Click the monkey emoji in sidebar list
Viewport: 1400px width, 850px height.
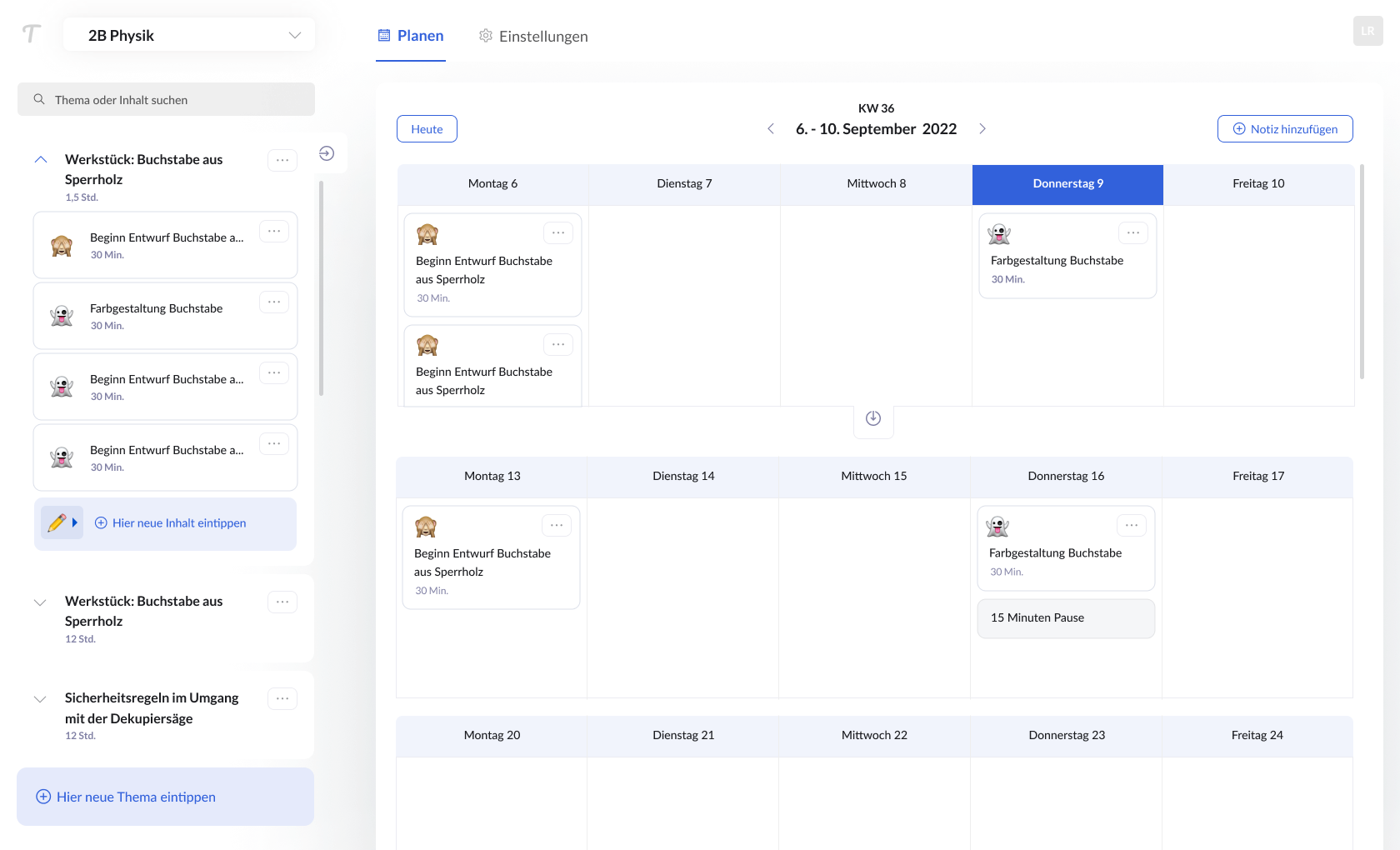pos(62,246)
